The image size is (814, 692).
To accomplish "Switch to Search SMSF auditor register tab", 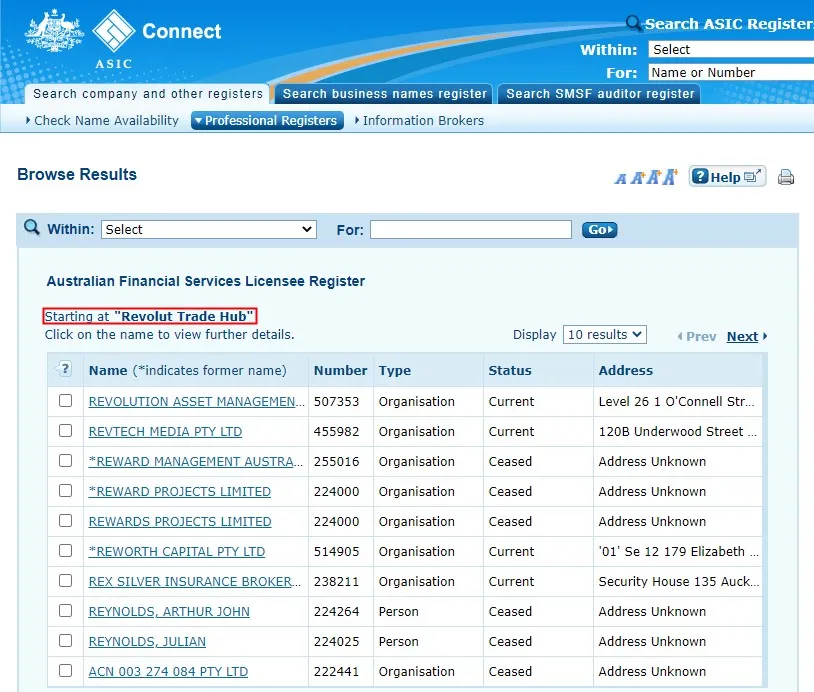I will click(x=599, y=94).
